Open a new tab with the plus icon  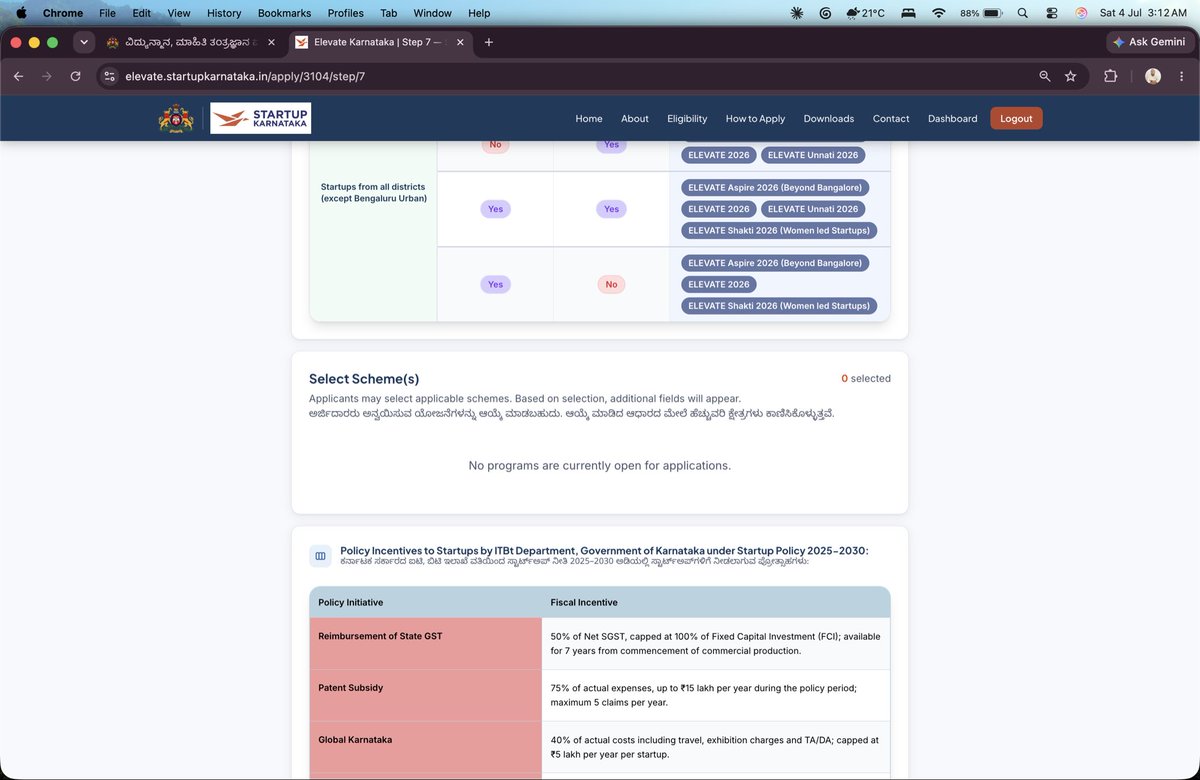[489, 42]
